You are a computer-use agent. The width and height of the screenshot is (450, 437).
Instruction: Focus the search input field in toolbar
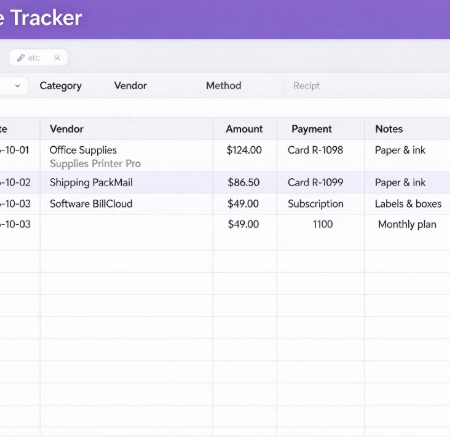(x=39, y=58)
